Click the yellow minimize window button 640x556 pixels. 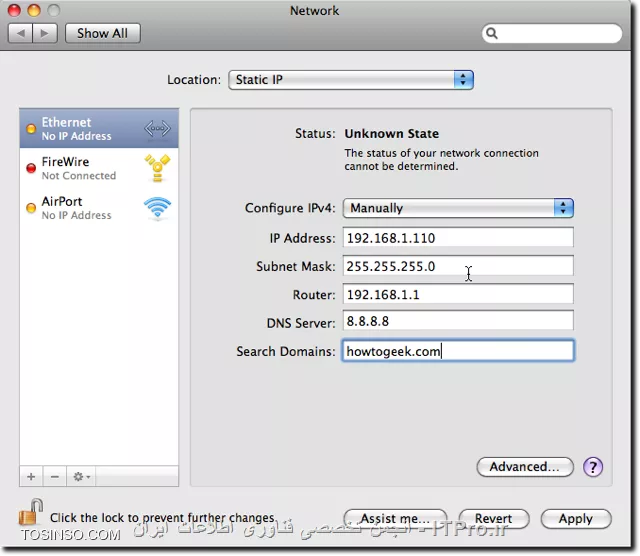point(34,10)
